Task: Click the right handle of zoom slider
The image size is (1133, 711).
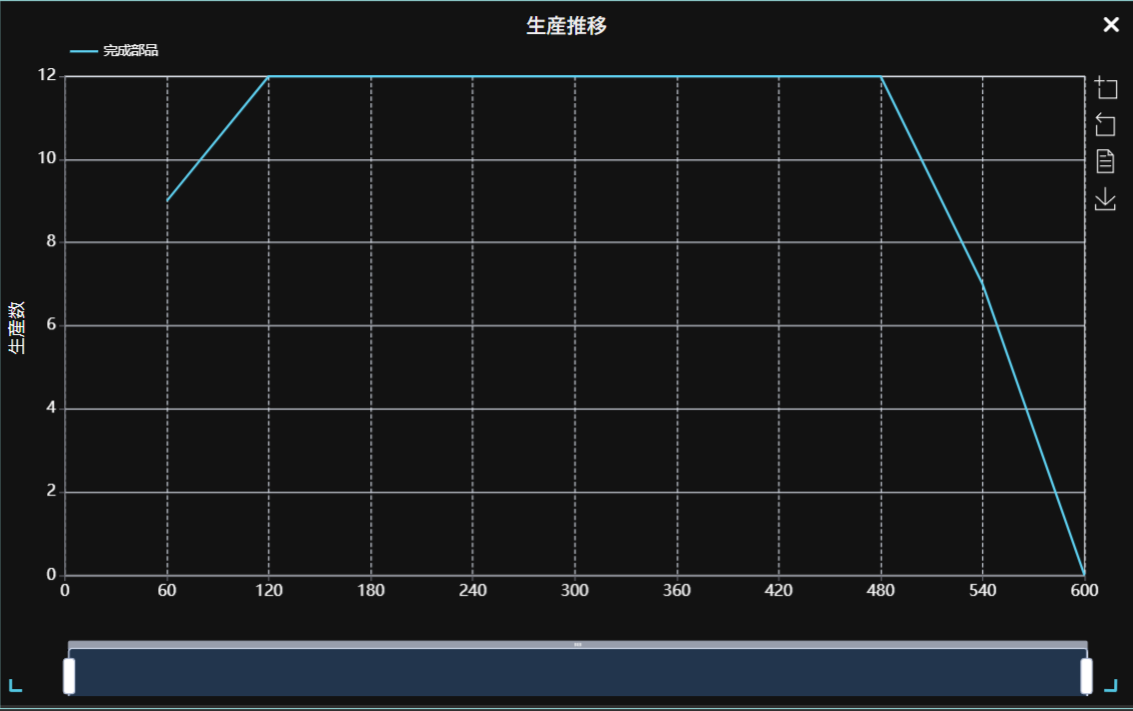Action: pos(1086,675)
